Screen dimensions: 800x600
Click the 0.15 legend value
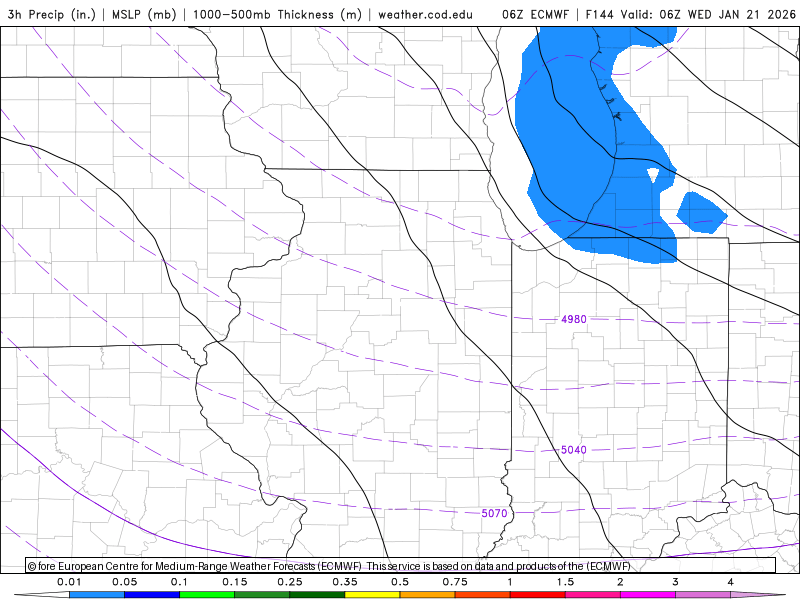coord(235,582)
